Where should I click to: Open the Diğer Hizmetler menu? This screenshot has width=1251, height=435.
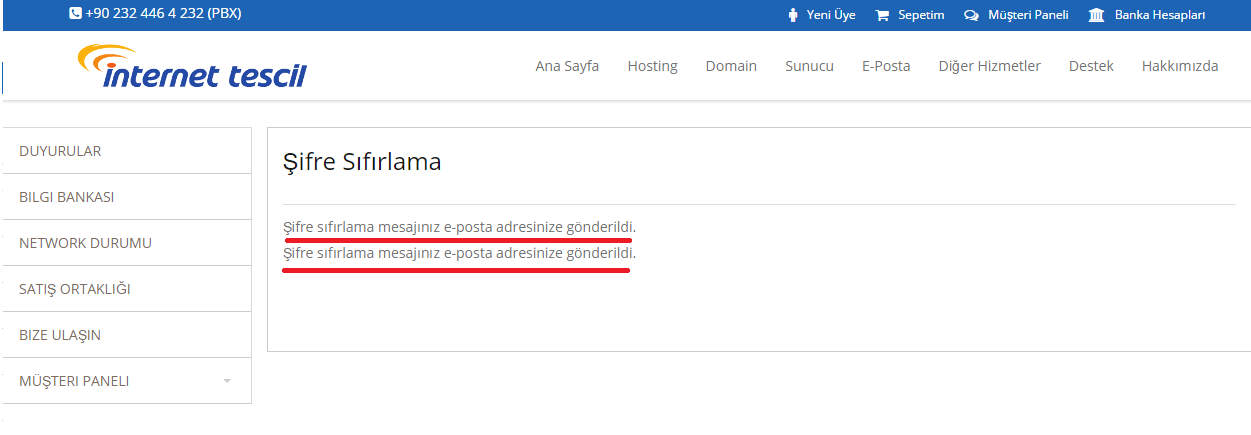(989, 66)
